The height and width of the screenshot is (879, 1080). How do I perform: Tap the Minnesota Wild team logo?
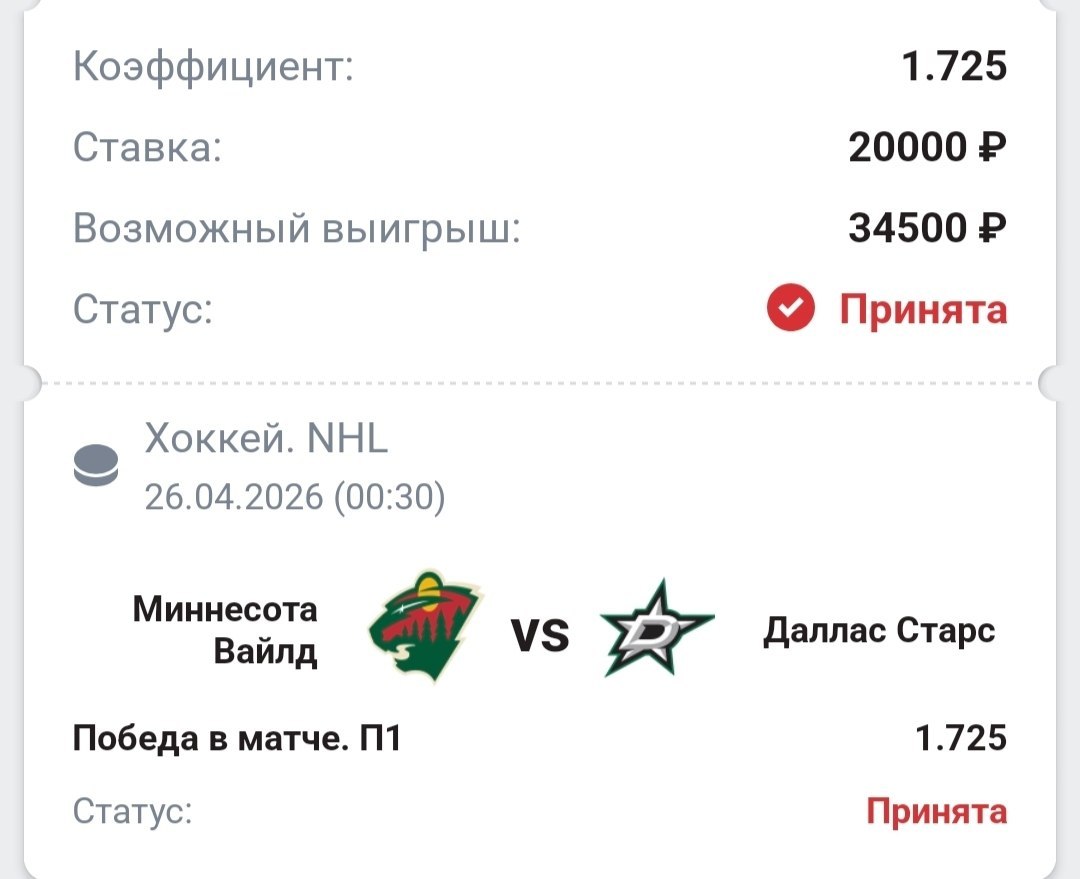pyautogui.click(x=425, y=627)
